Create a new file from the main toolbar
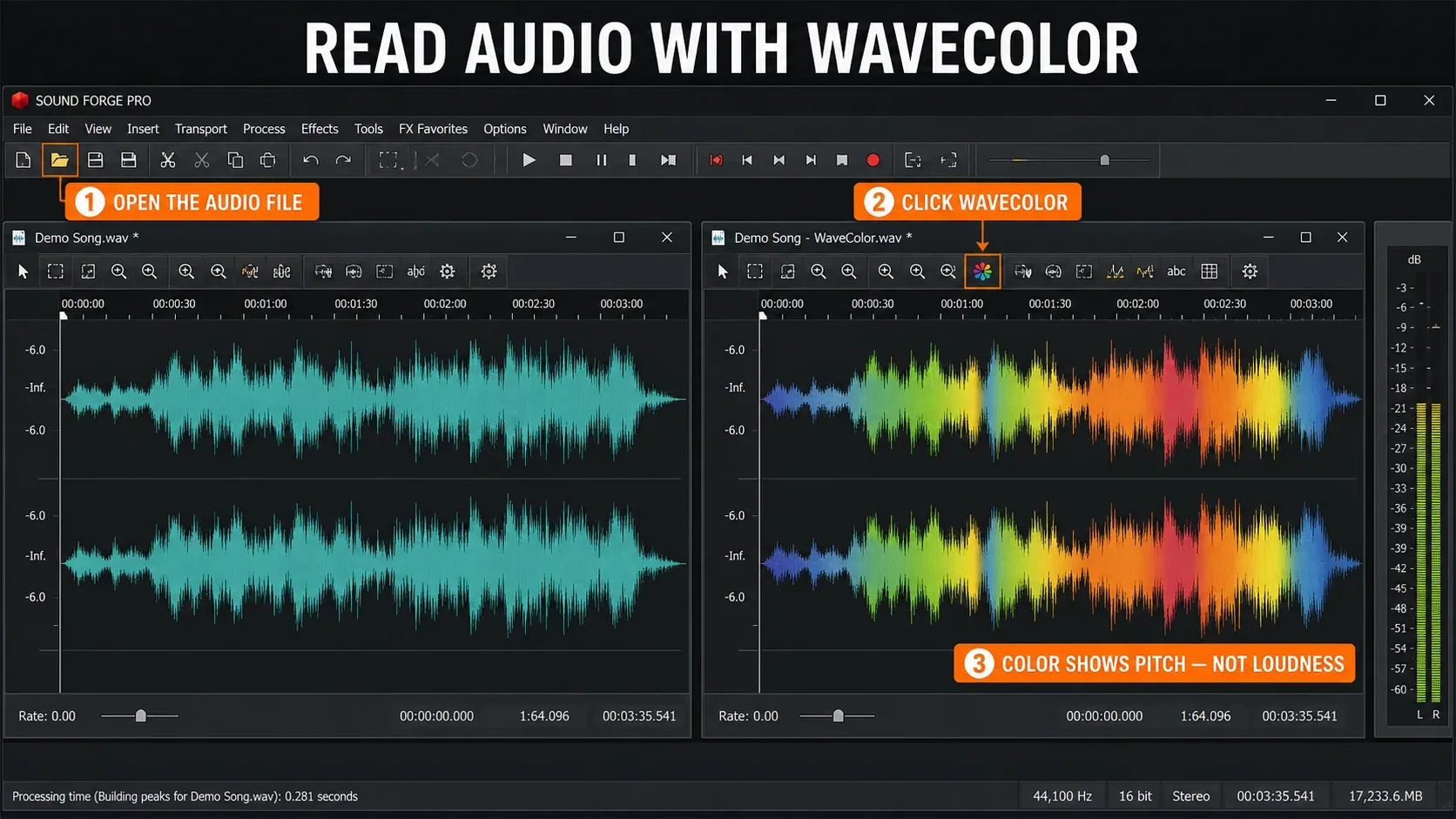 tap(24, 160)
